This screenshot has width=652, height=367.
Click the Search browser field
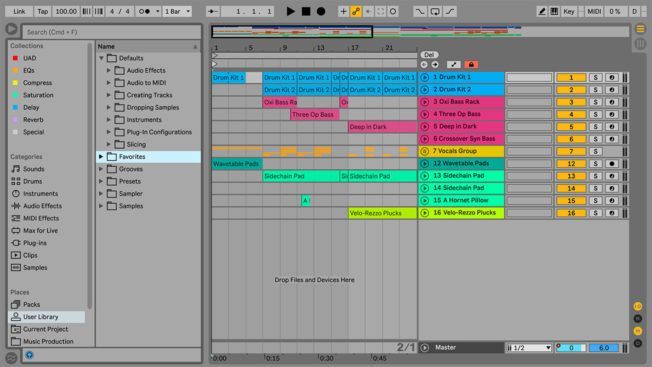click(x=111, y=32)
